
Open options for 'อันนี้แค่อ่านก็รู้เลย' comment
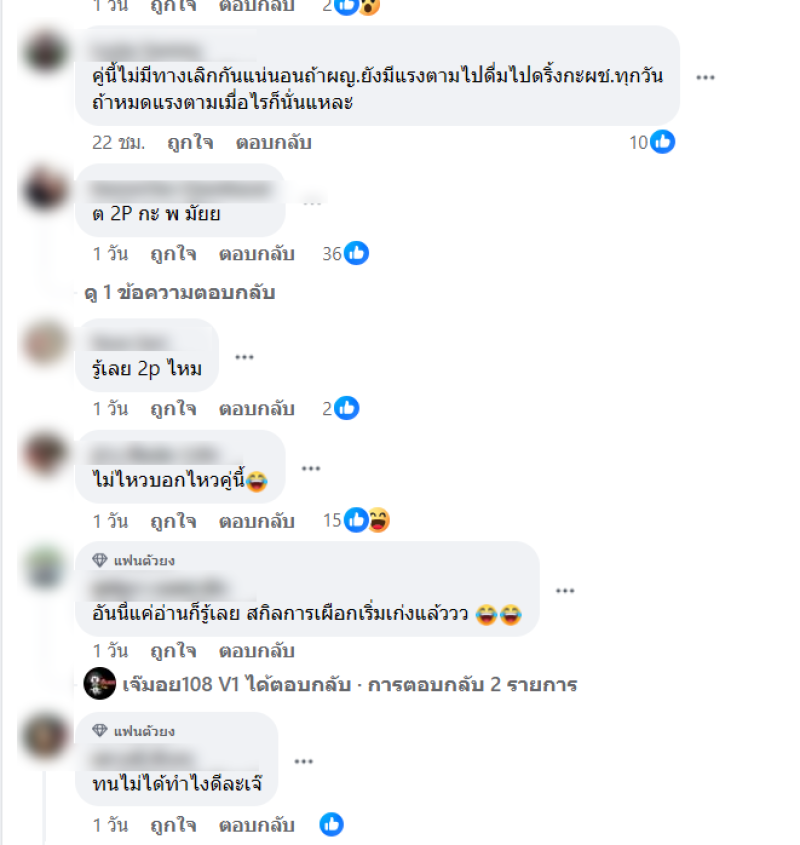tap(565, 591)
